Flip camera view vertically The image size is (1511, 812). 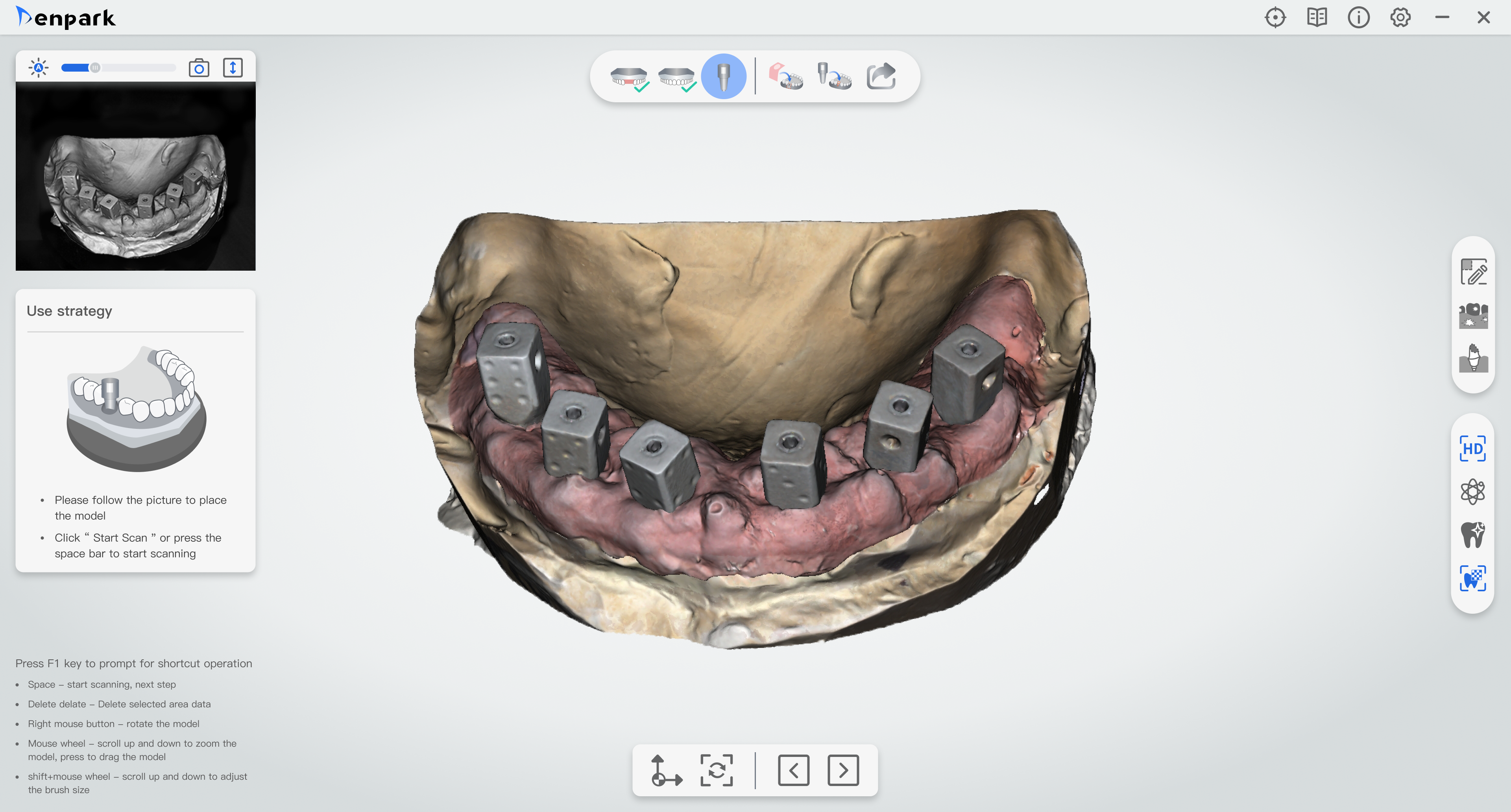click(x=233, y=68)
